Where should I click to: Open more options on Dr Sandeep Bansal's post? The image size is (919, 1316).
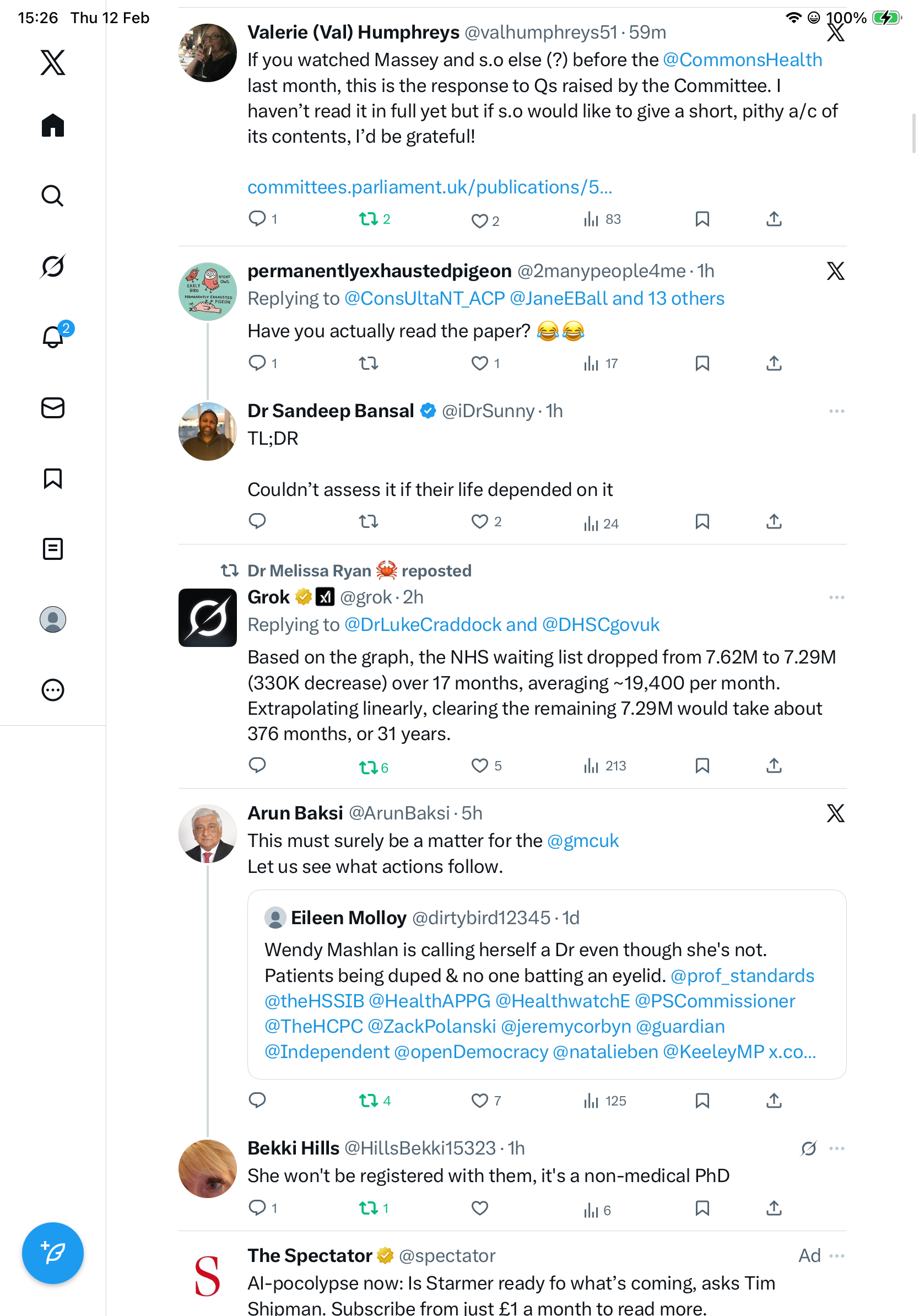[x=836, y=412]
